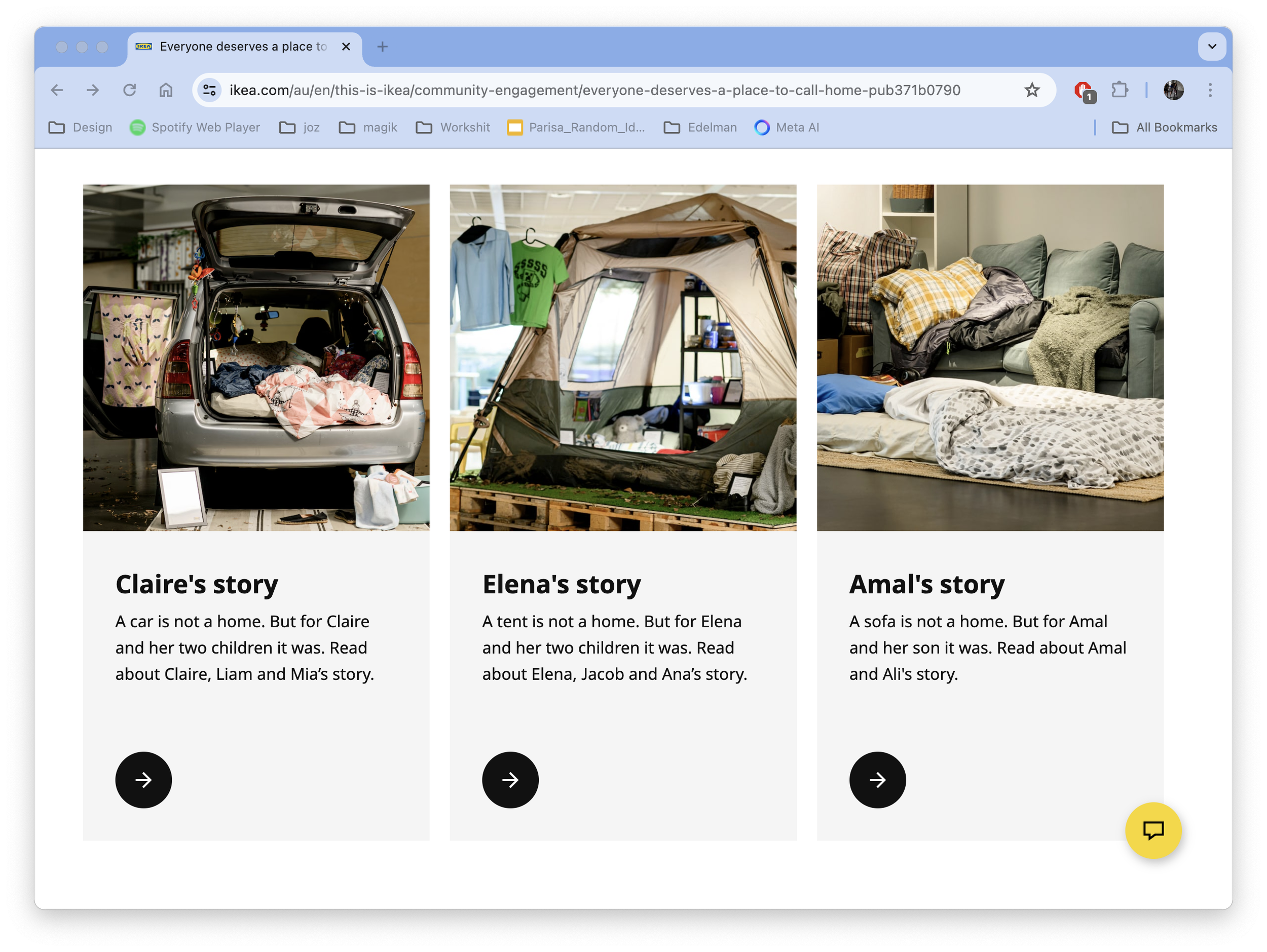Open the Parisa_Random_Id bookmark
This screenshot has height=952, width=1267.
click(x=576, y=127)
